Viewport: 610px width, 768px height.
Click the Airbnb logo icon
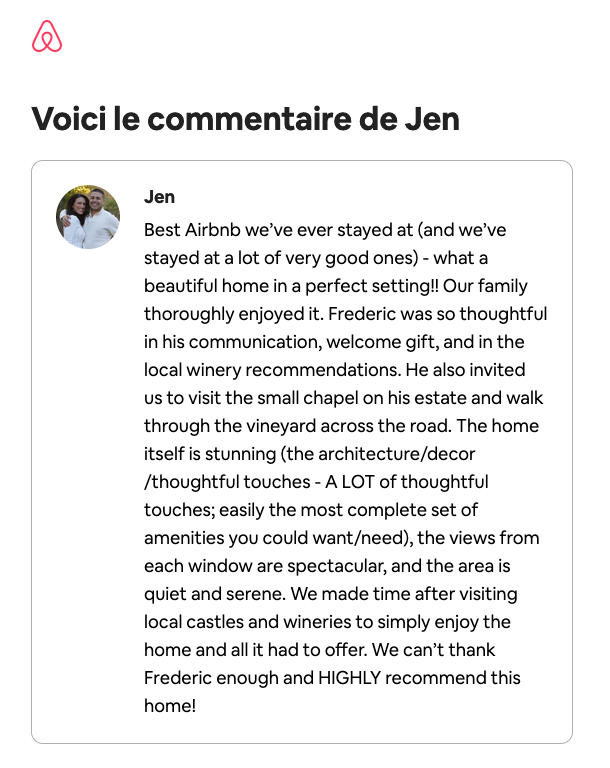click(47, 36)
